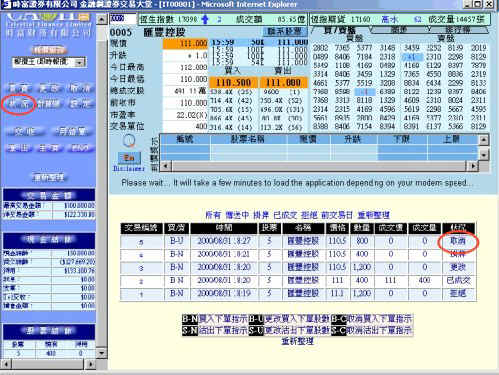Click the watchlist's horizontal scrollbar track
This screenshot has width=499, height=375.
point(318,166)
